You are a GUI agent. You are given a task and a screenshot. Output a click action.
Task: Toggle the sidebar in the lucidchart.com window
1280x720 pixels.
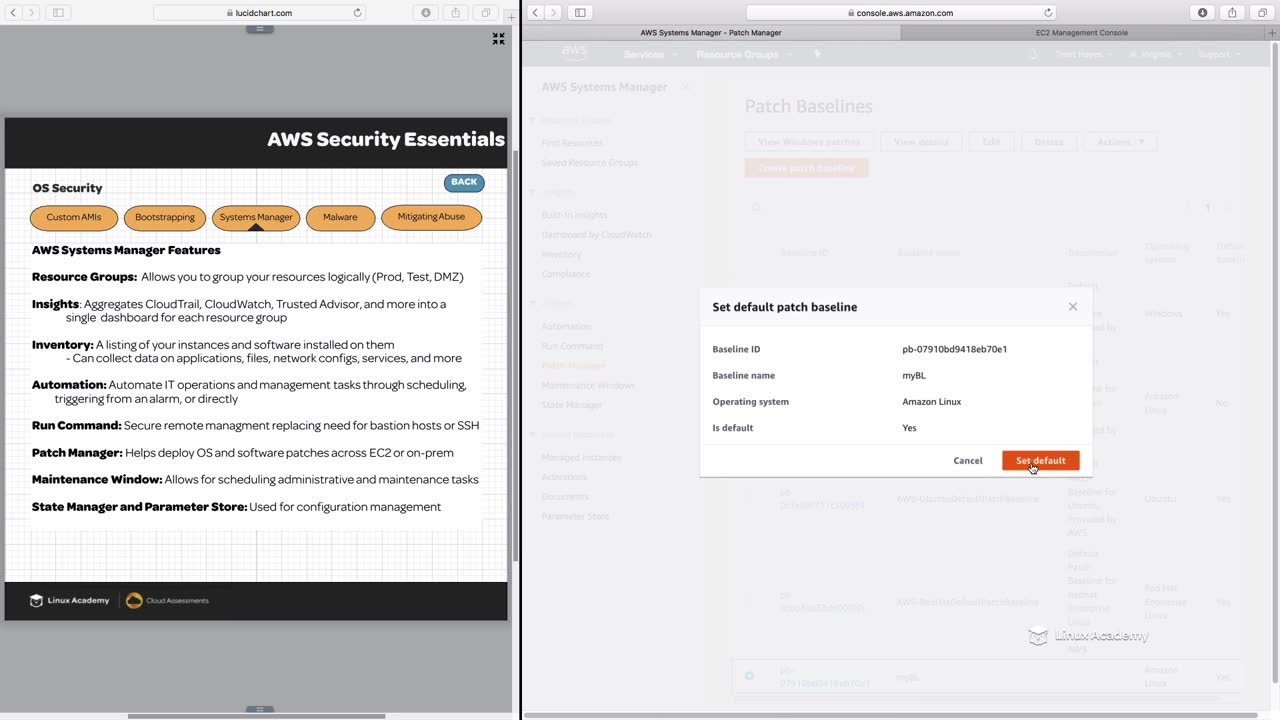coord(58,13)
